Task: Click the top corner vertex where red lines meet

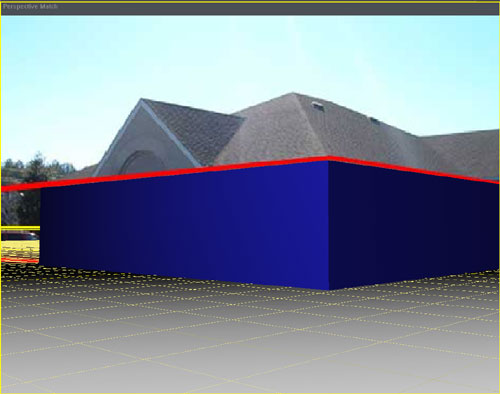Action: click(x=329, y=159)
